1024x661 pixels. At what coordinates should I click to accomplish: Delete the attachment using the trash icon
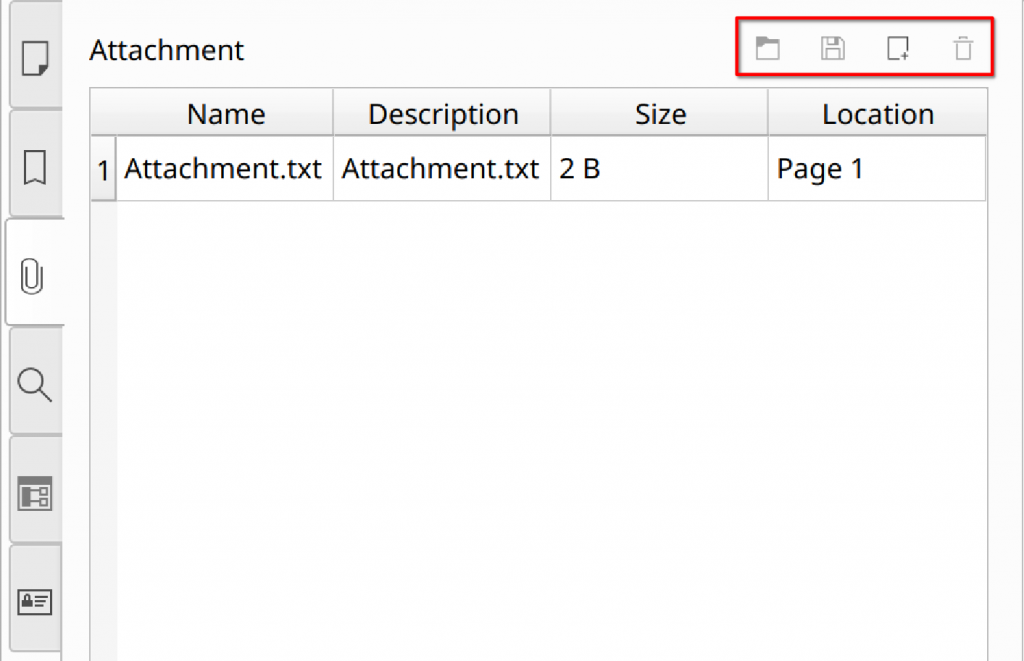click(x=963, y=47)
